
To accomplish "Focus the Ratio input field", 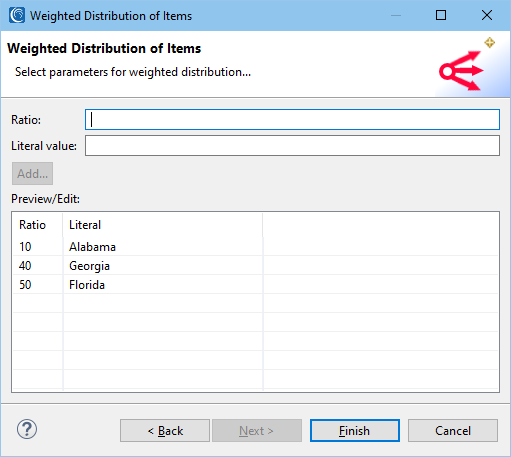I will point(292,119).
